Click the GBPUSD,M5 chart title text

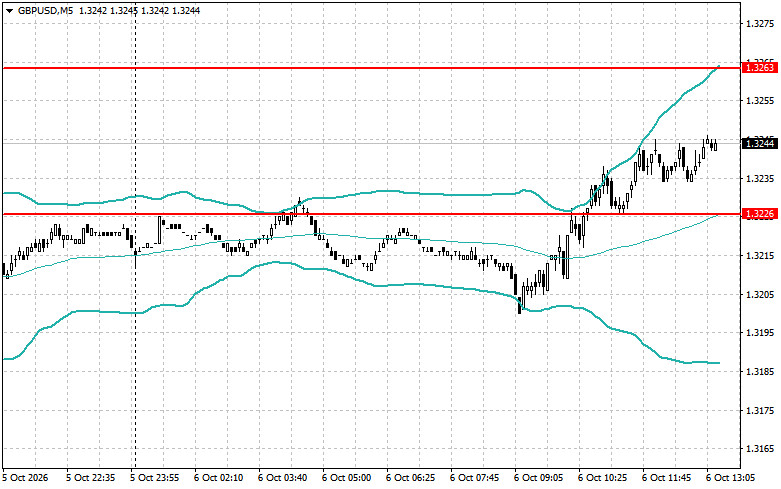tap(45, 10)
